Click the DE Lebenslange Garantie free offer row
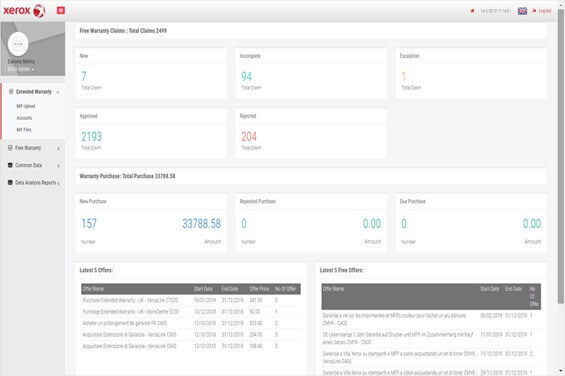Screen dimensions: 565x376 click(x=431, y=338)
